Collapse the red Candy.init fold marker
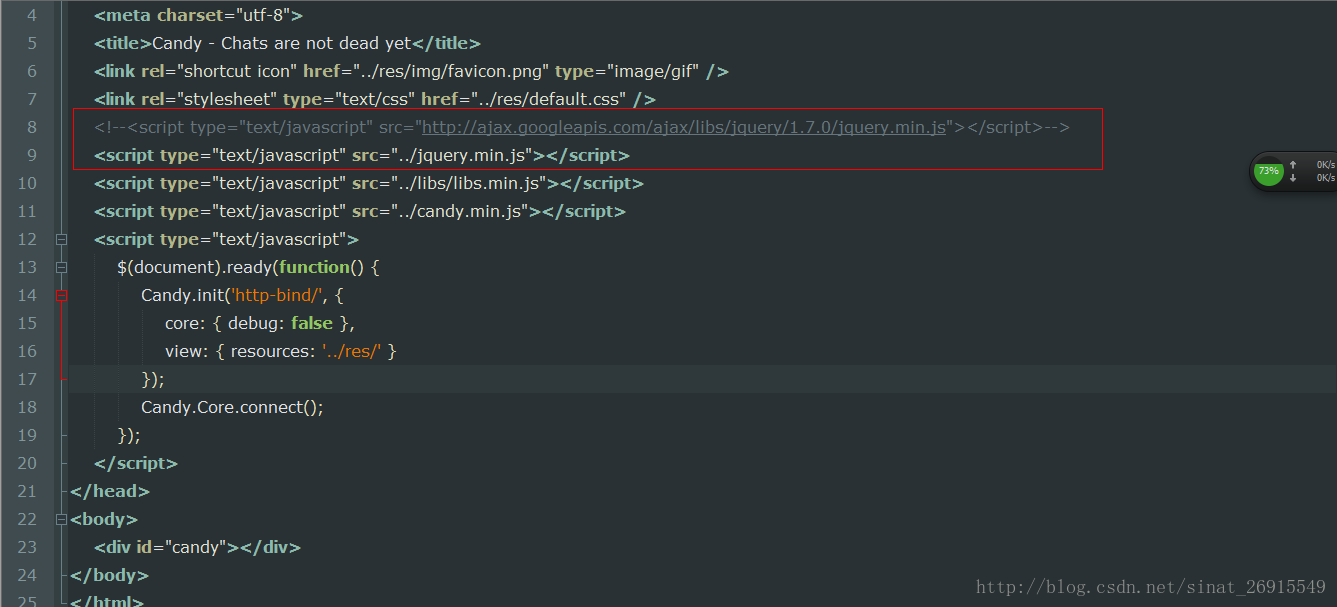This screenshot has width=1337, height=607. [61, 295]
